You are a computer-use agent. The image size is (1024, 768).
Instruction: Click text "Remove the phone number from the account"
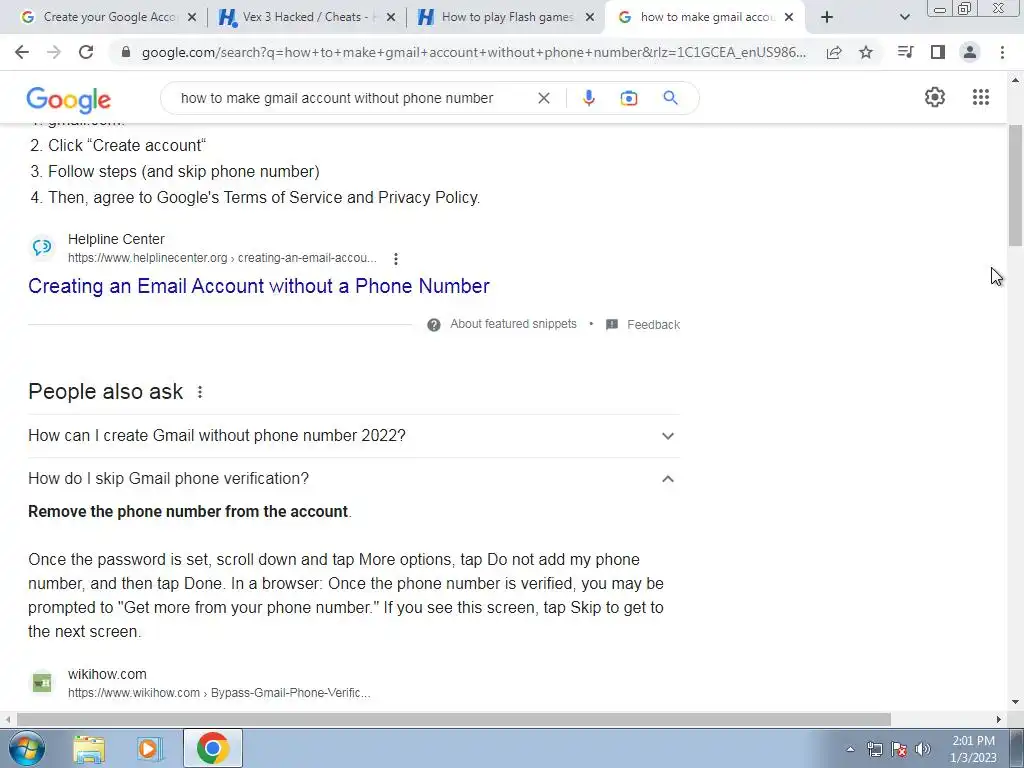[x=187, y=511]
